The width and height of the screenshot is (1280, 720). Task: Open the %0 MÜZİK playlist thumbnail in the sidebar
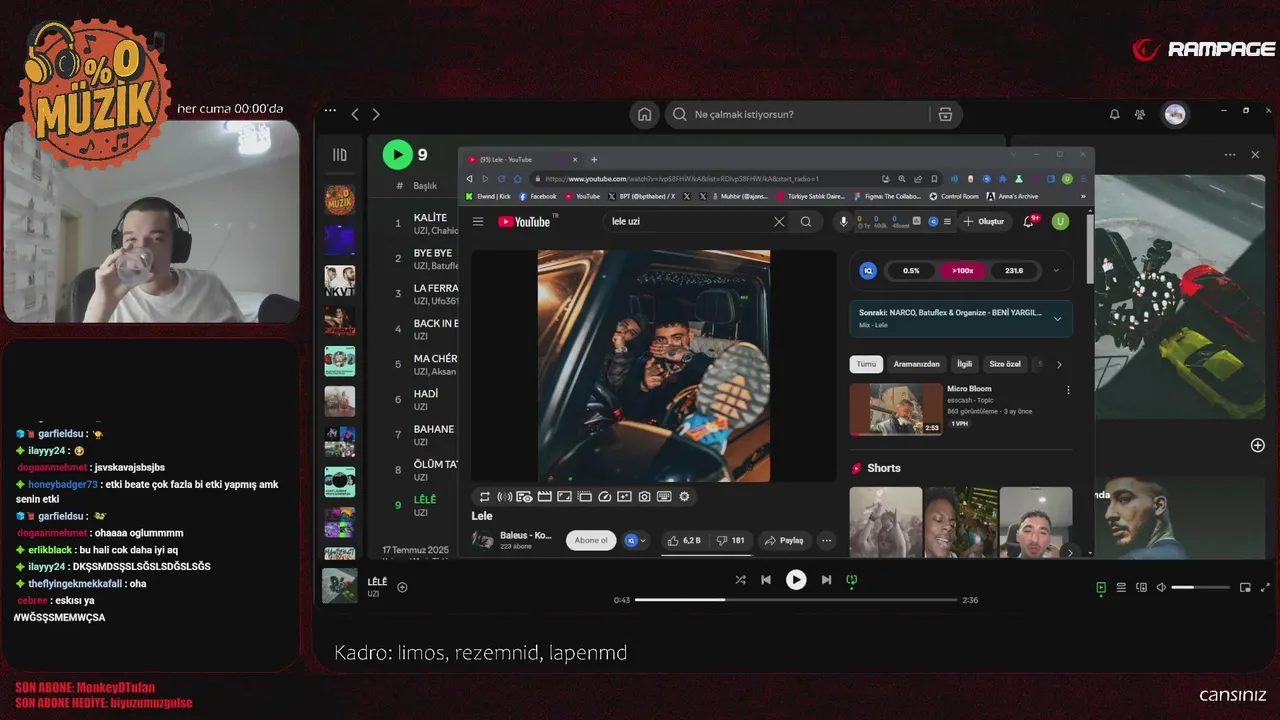pyautogui.click(x=340, y=199)
